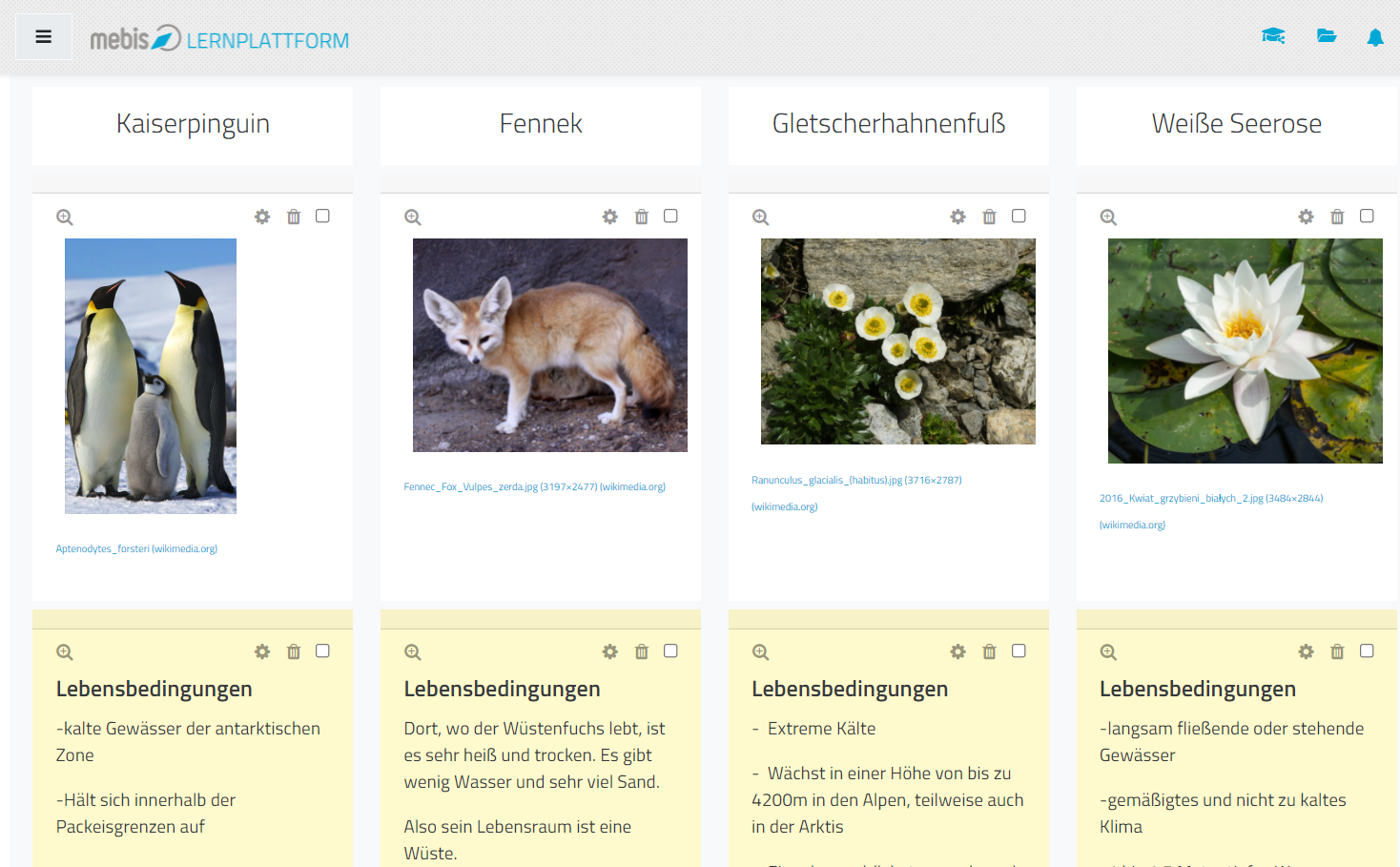Image resolution: width=1400 pixels, height=867 pixels.
Task: Check the Gletscherhahnenfuß Lebensbedingungen card checkbox
Action: point(1019,651)
